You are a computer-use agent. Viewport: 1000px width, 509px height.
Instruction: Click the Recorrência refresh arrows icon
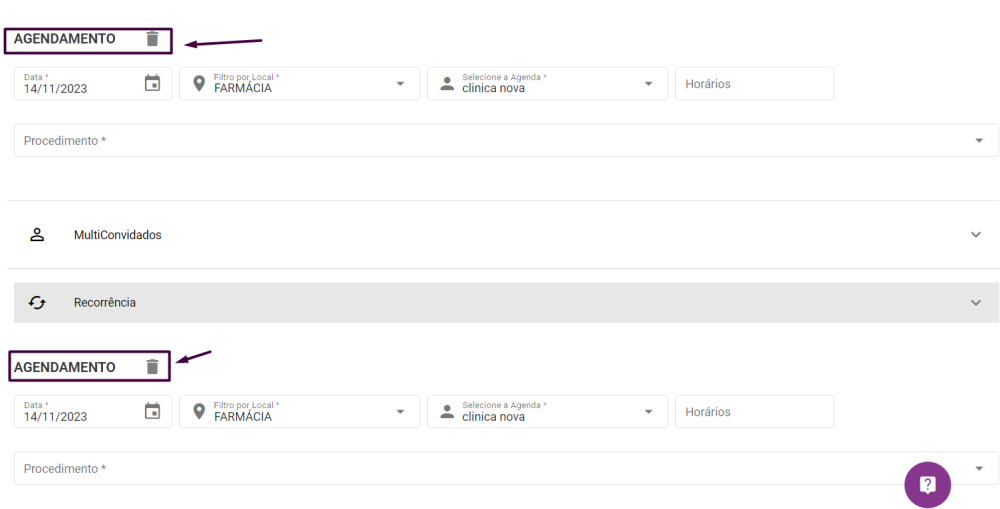click(x=37, y=302)
